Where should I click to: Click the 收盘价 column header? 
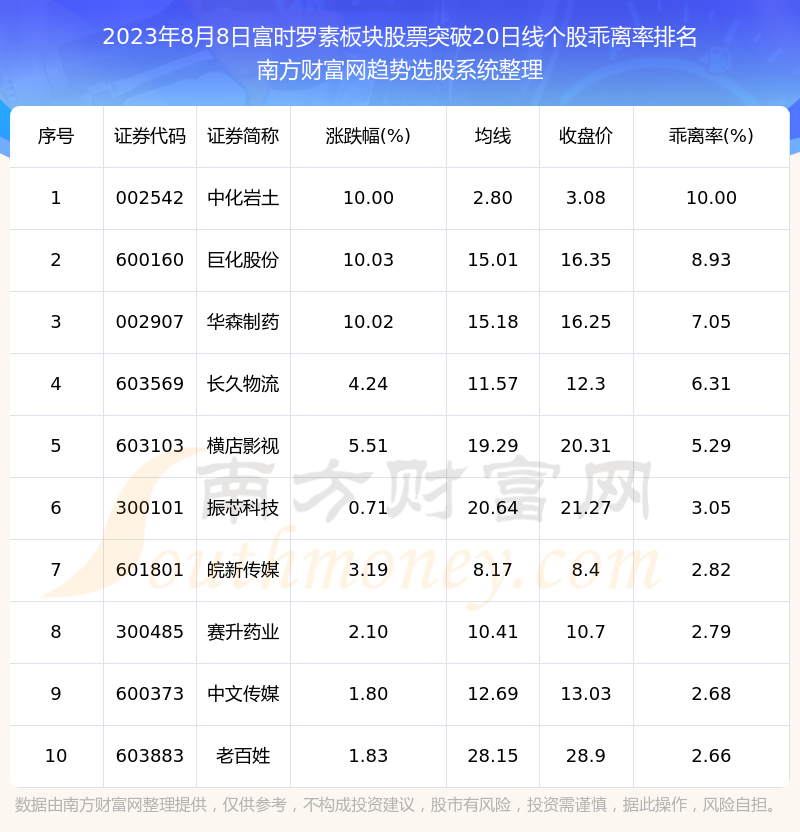point(586,136)
